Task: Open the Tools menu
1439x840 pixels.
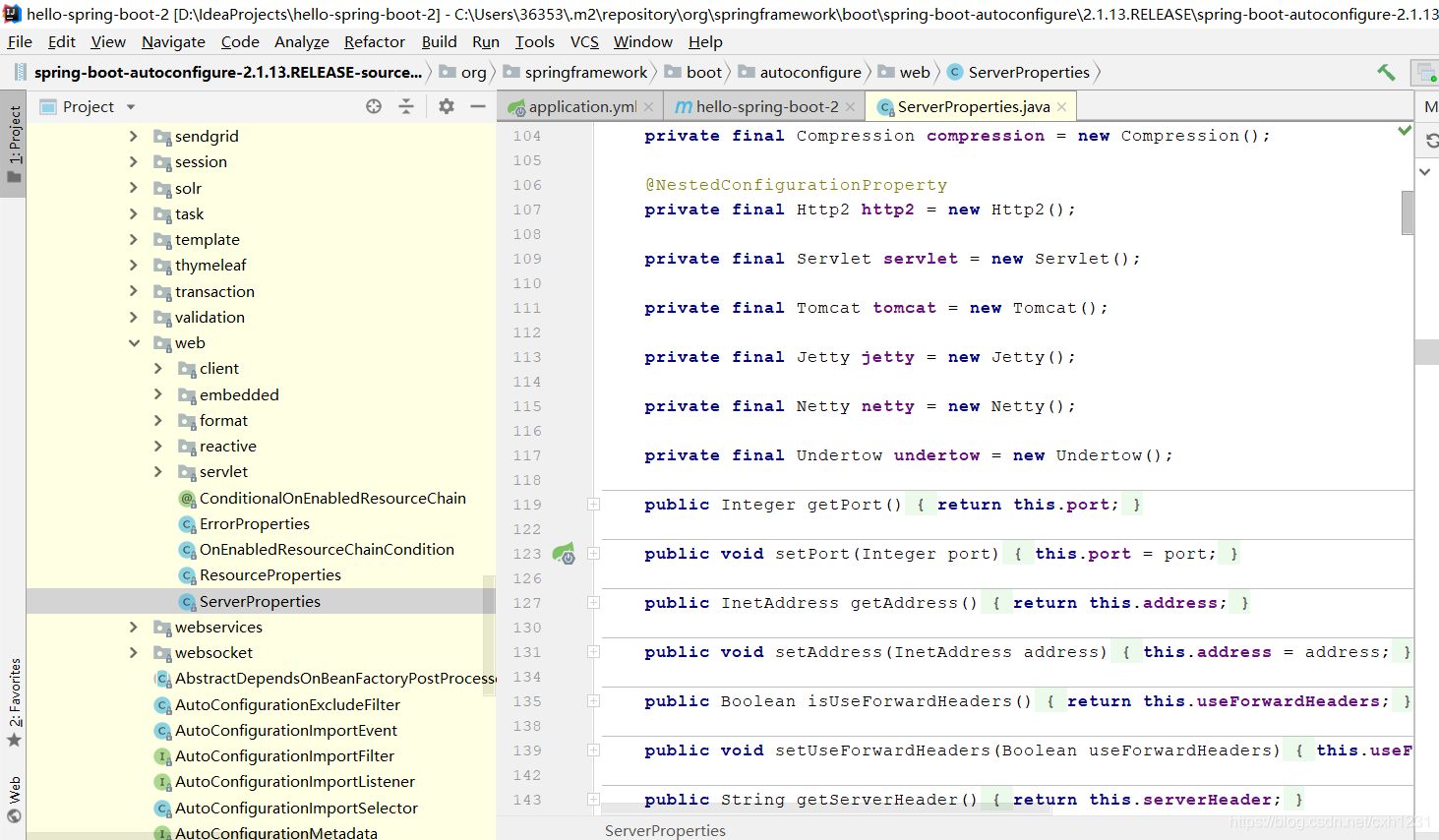Action: [534, 41]
